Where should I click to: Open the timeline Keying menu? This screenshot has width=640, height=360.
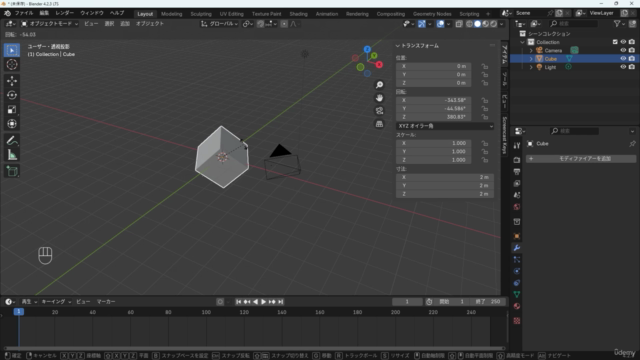(56, 302)
